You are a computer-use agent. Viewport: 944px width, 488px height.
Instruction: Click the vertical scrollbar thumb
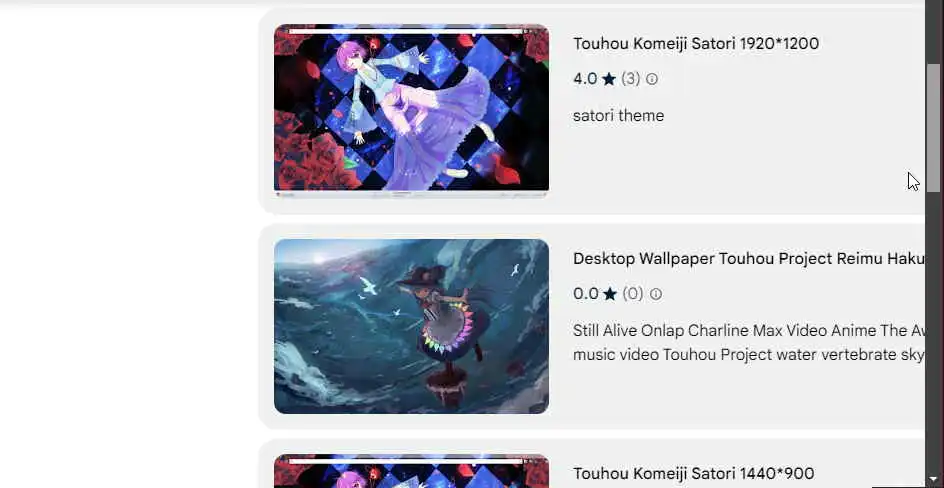pos(934,128)
